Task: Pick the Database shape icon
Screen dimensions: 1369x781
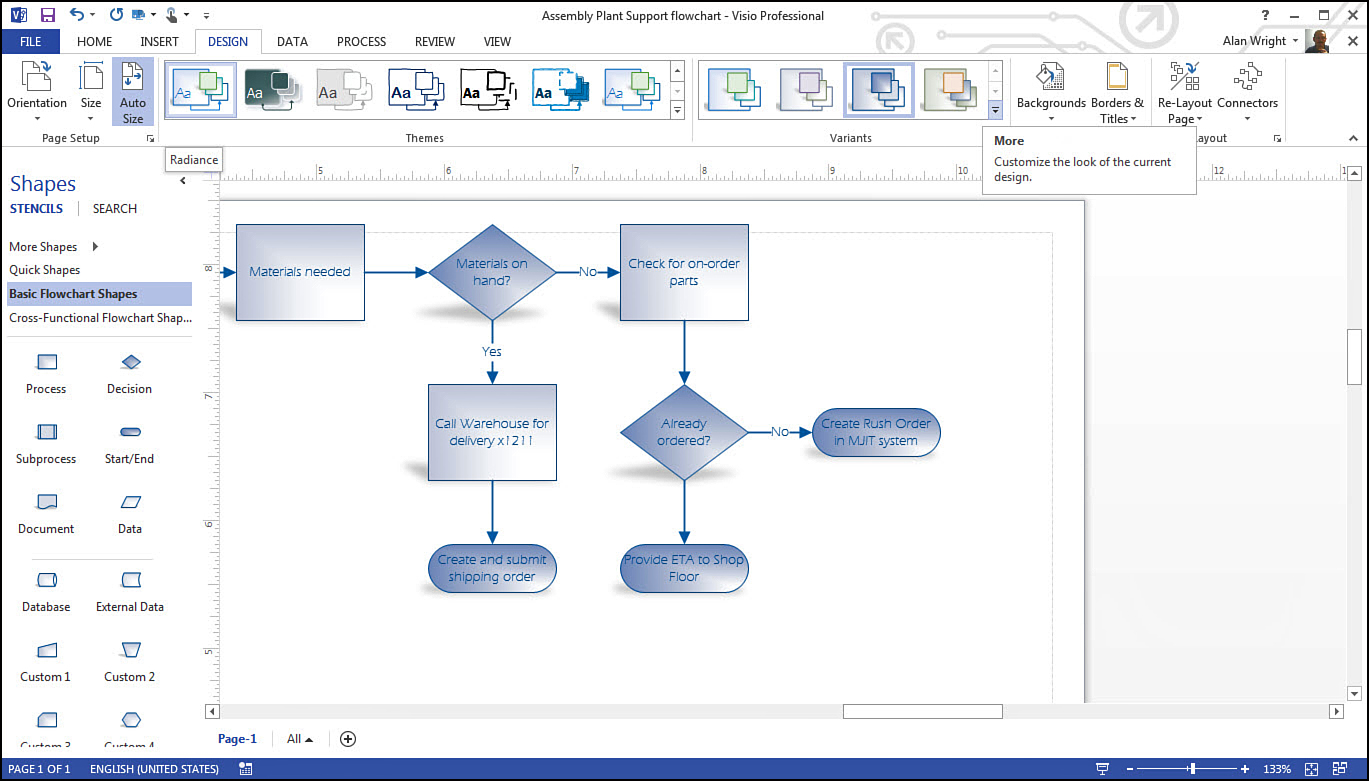Action: coord(46,580)
